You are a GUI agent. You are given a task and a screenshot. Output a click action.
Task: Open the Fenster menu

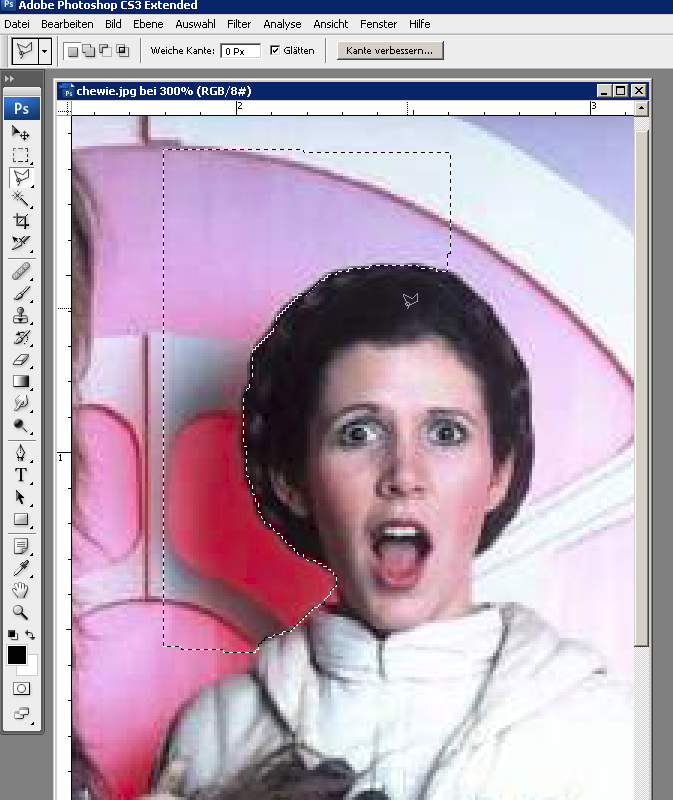[378, 24]
